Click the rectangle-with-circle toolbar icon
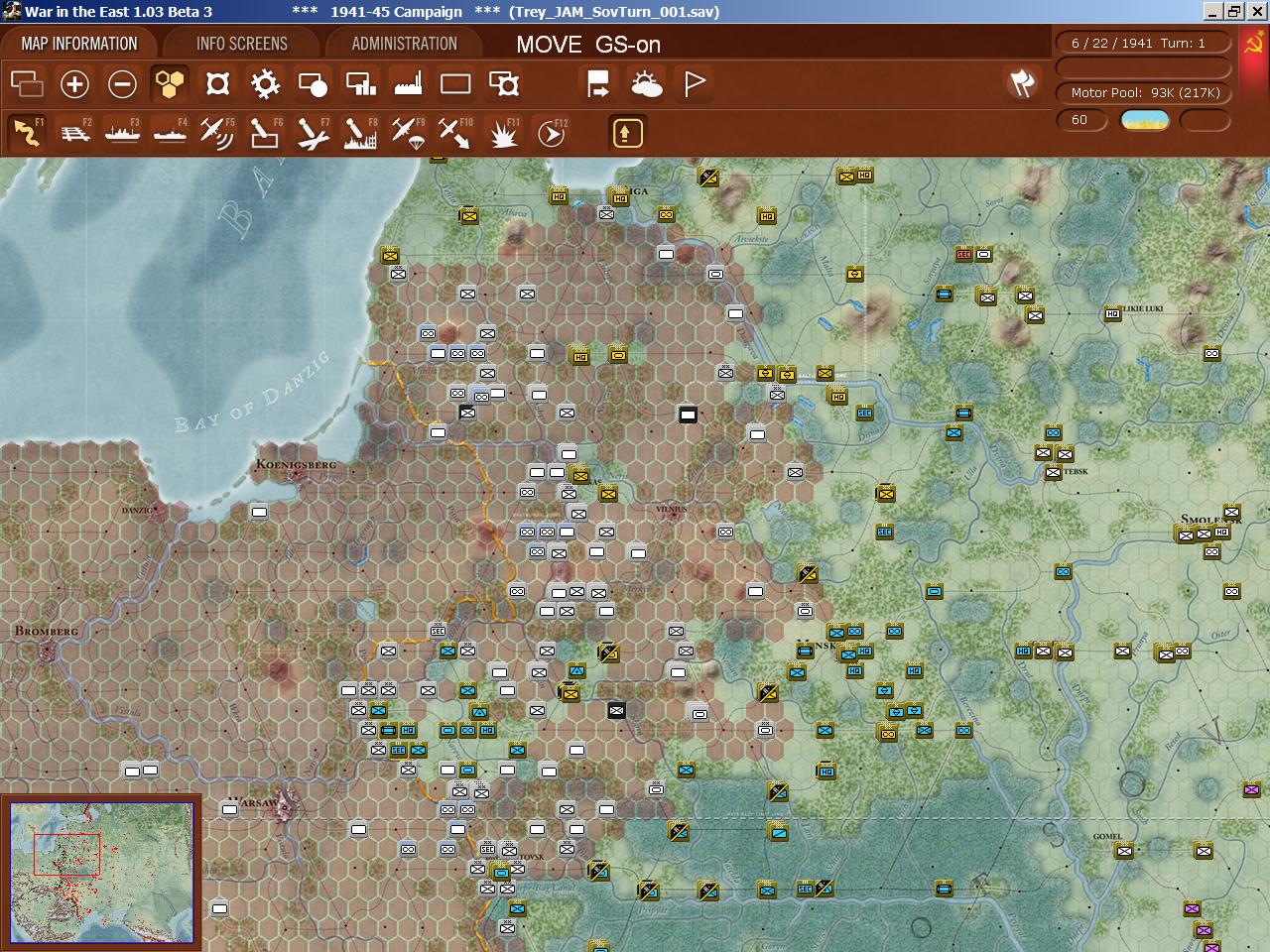Image resolution: width=1270 pixels, height=952 pixels. click(x=313, y=84)
